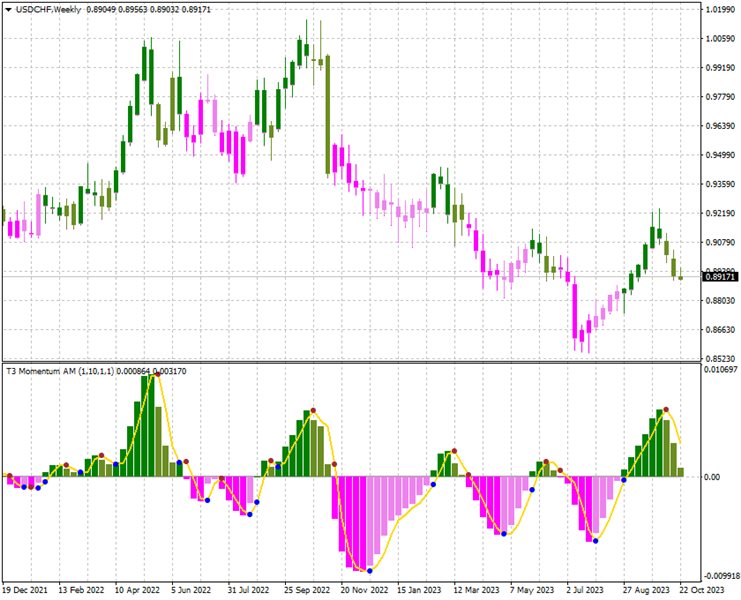Click the 0.00 indicator zero level label
The height and width of the screenshot is (600, 741).
coord(712,477)
